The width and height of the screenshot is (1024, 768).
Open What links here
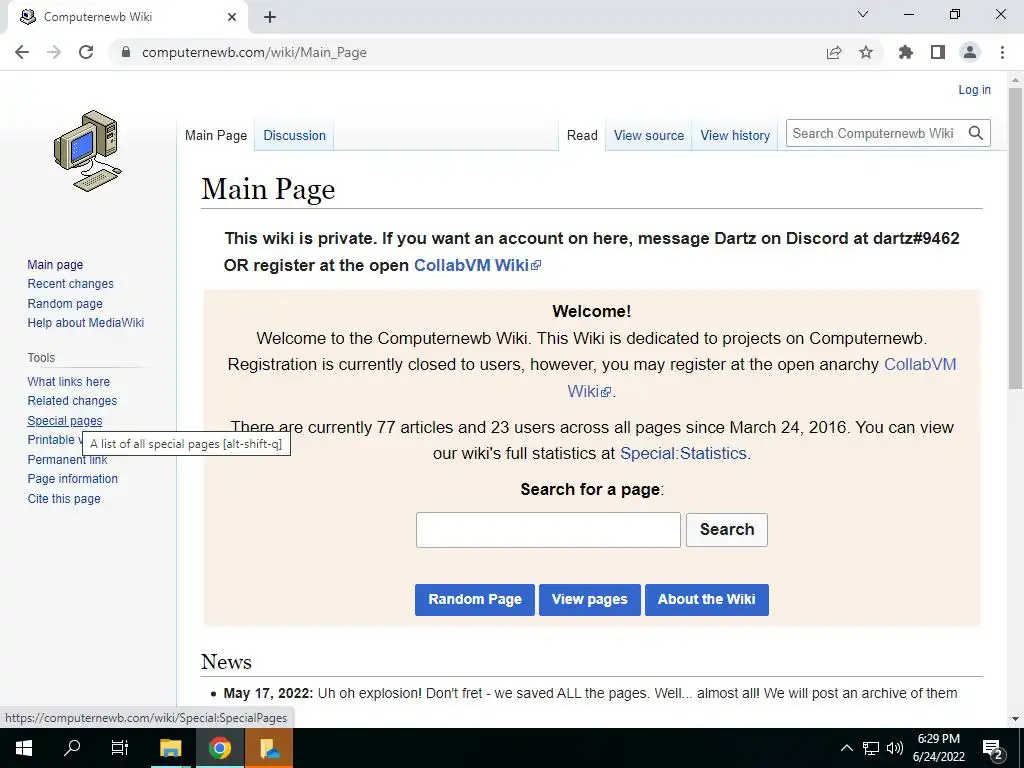[x=69, y=381]
